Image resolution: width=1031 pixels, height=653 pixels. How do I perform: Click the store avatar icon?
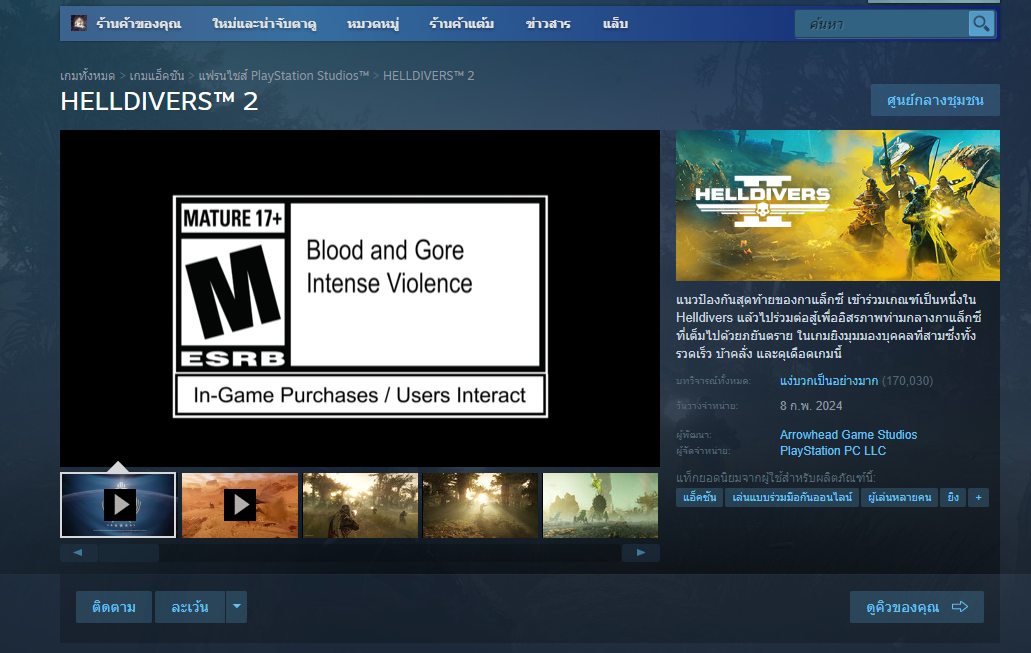coord(79,24)
